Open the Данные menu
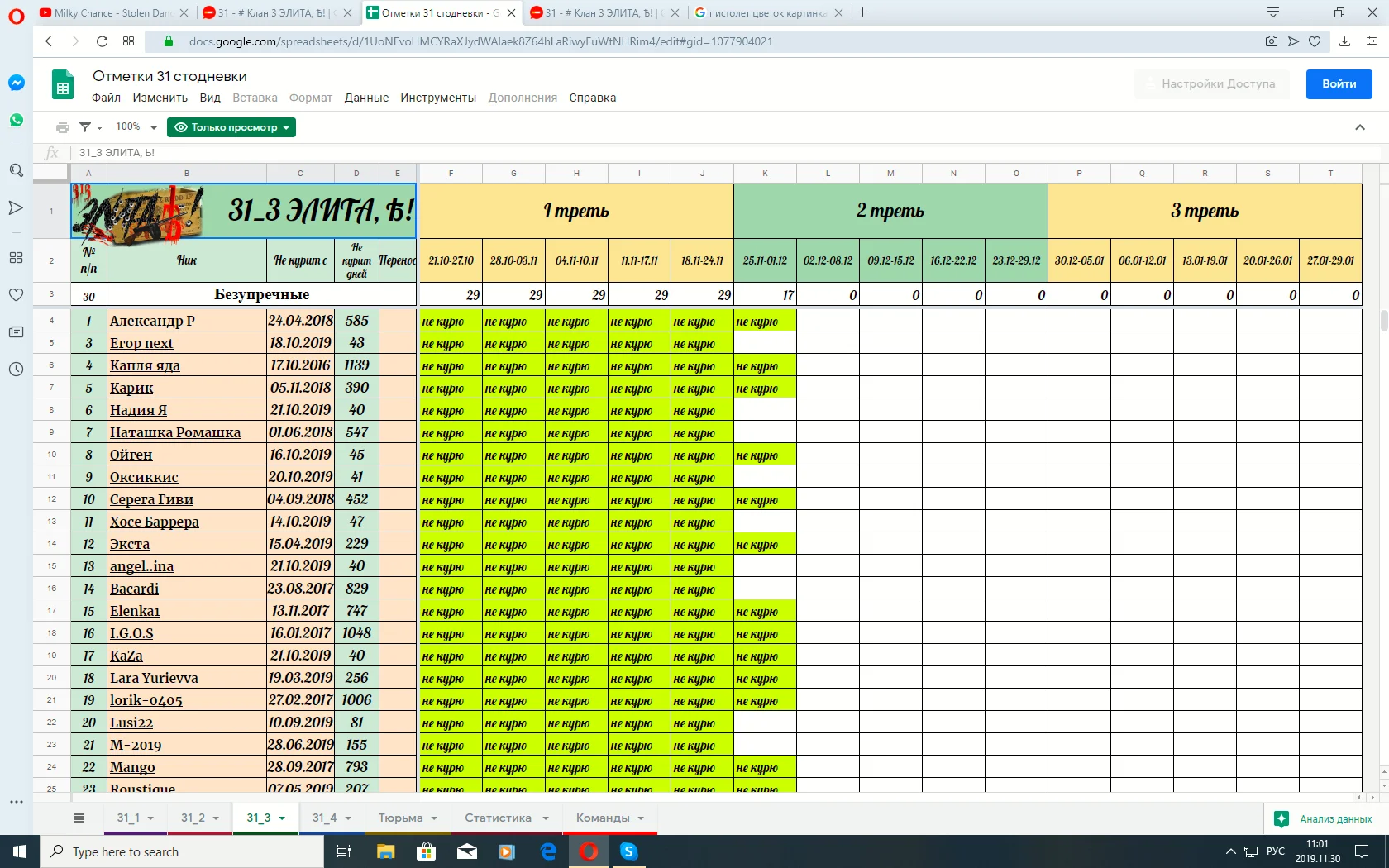Screen dimensions: 1389x868 365,98
